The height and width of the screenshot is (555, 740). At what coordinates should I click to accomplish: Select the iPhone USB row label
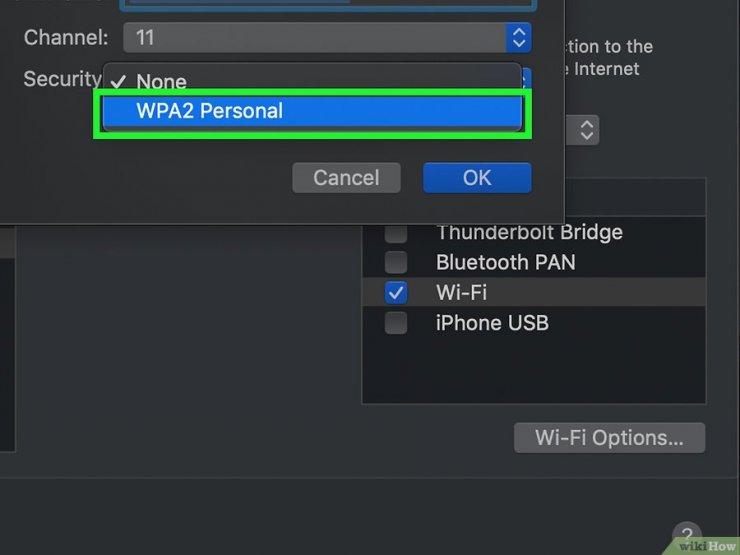click(492, 323)
